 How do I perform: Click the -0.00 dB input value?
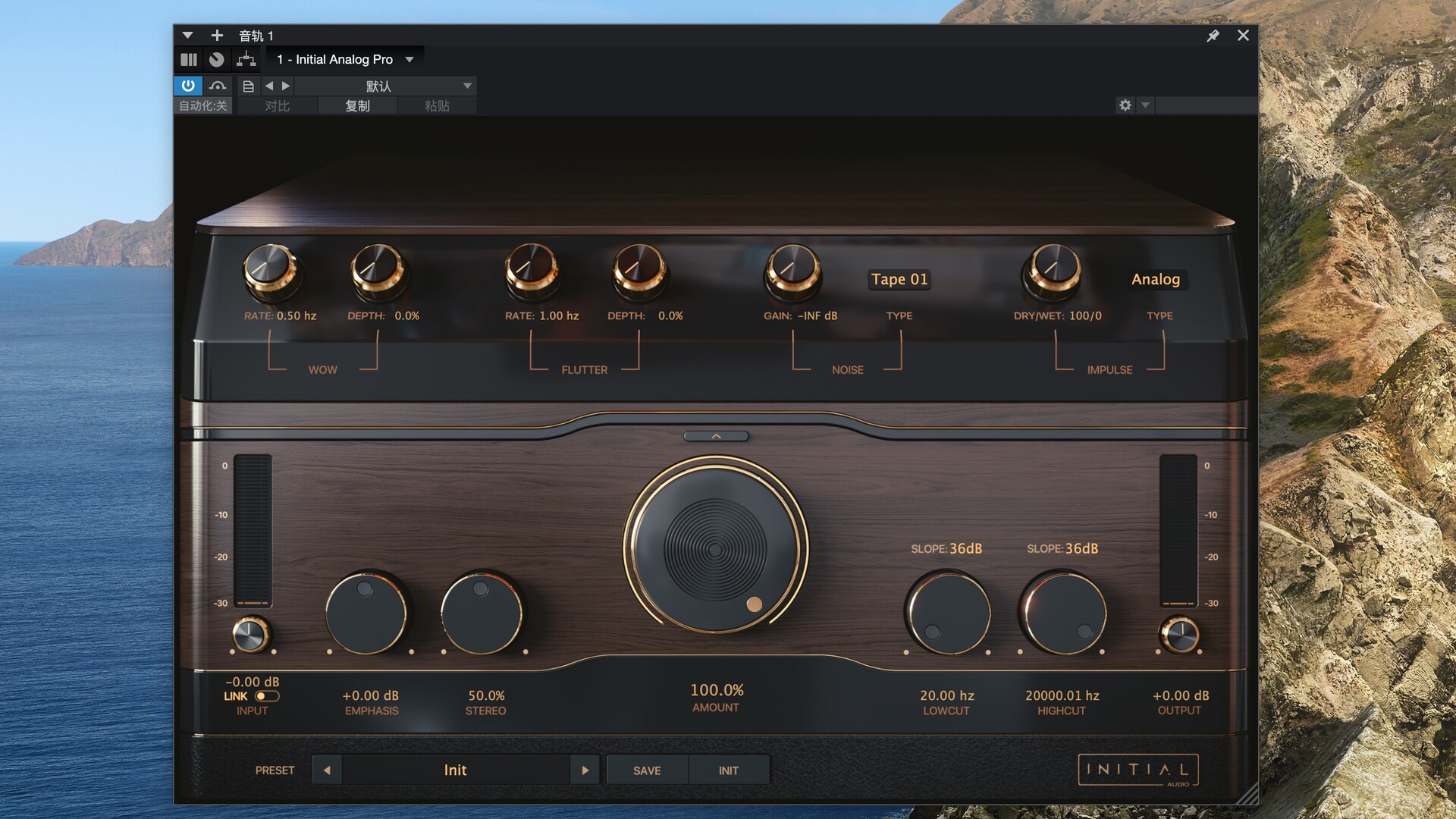[253, 682]
